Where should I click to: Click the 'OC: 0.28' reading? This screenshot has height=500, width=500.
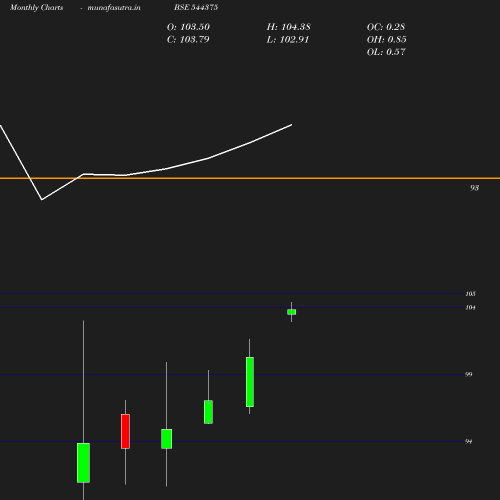point(386,27)
